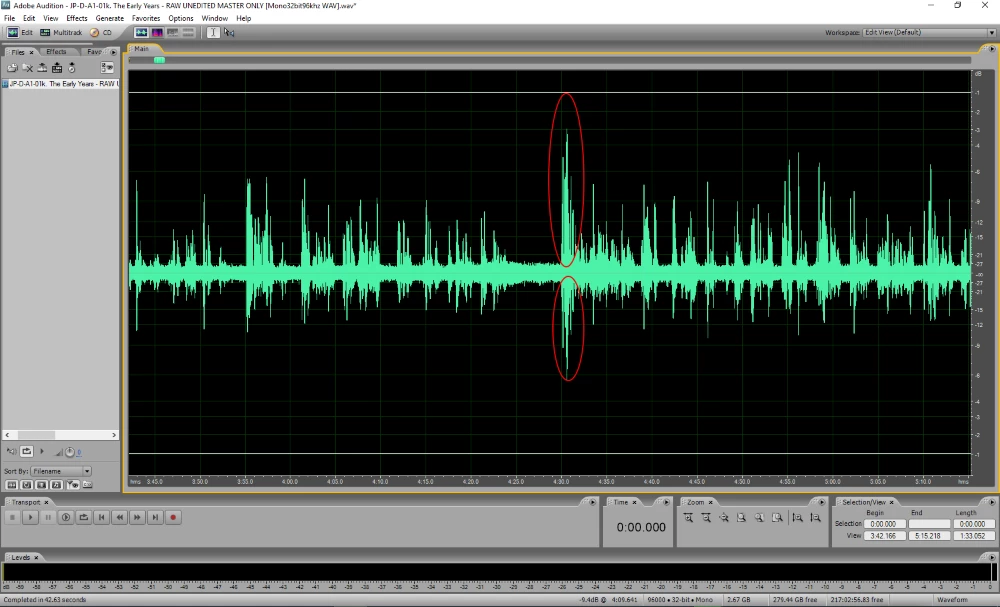
Task: Toggle show audio files filter button
Action: (11, 485)
